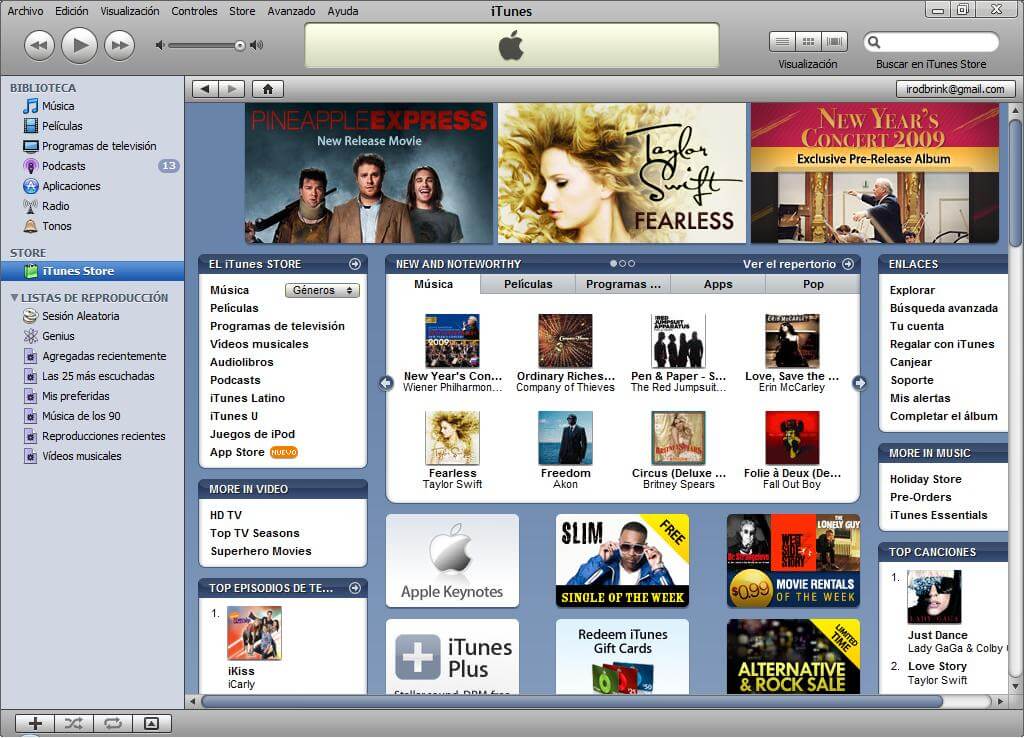Switch to grid view icon
The image size is (1024, 738).
click(x=808, y=42)
